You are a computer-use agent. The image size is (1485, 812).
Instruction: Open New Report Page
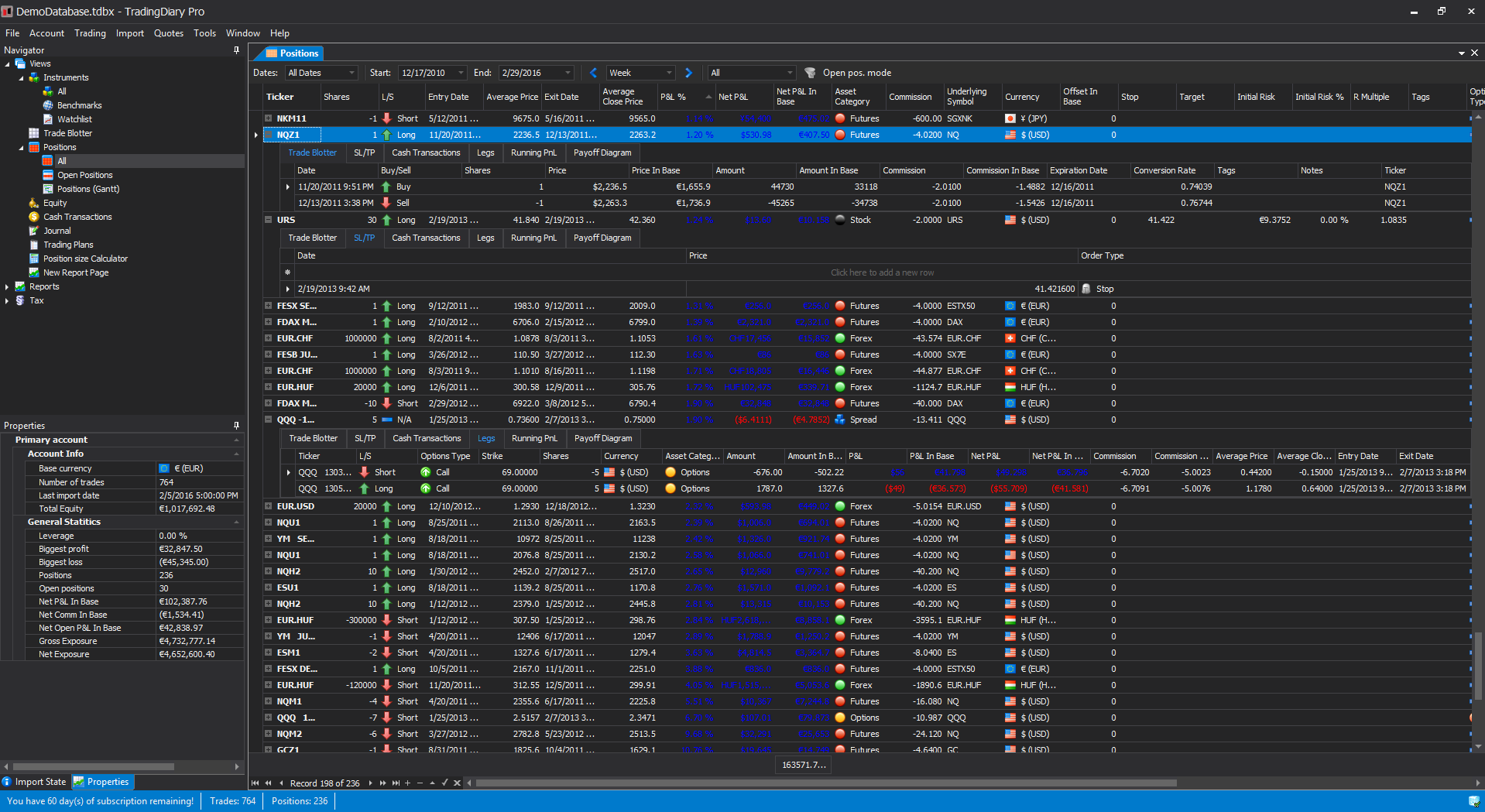[x=76, y=272]
